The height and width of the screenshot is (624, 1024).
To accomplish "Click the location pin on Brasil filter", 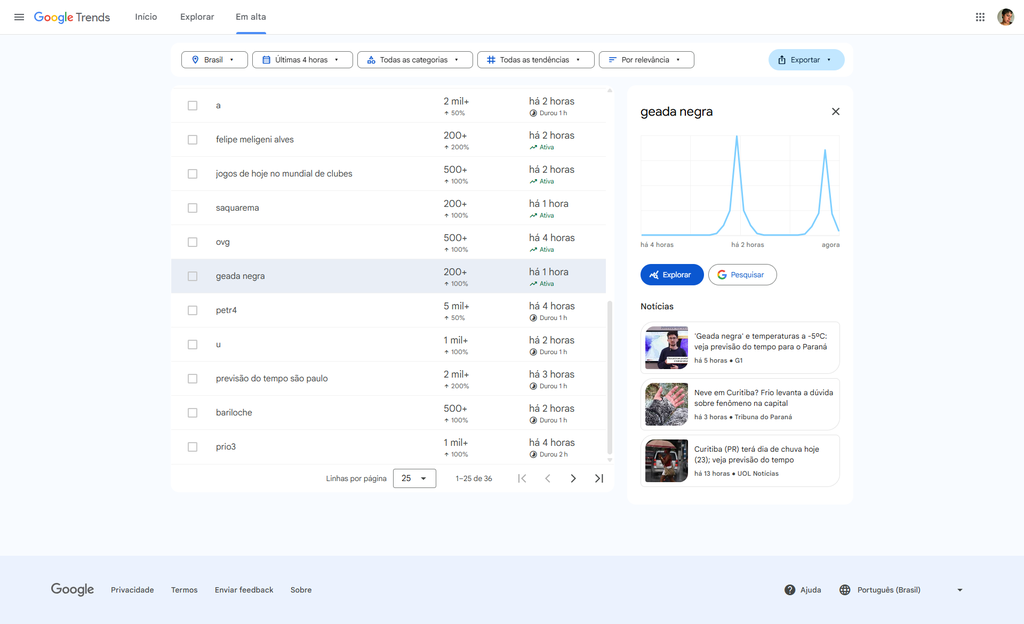I will [x=196, y=59].
